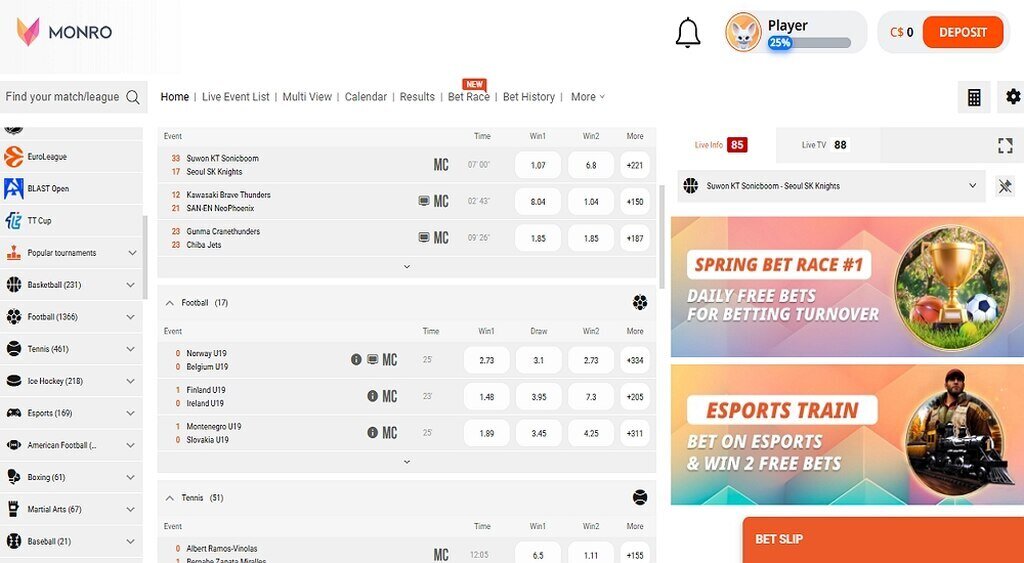Click in Find your match/league search field

click(63, 97)
